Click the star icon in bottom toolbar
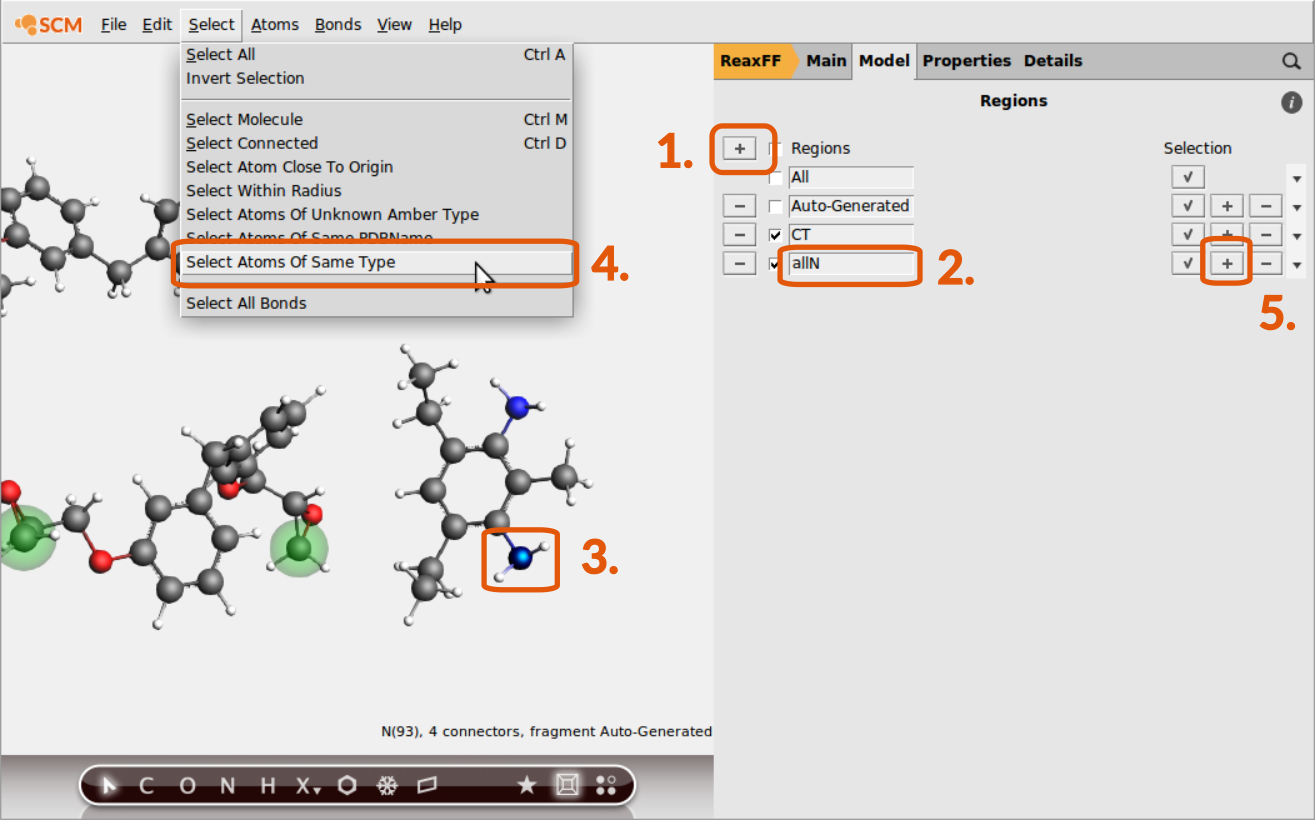This screenshot has width=1315, height=820. [x=526, y=786]
